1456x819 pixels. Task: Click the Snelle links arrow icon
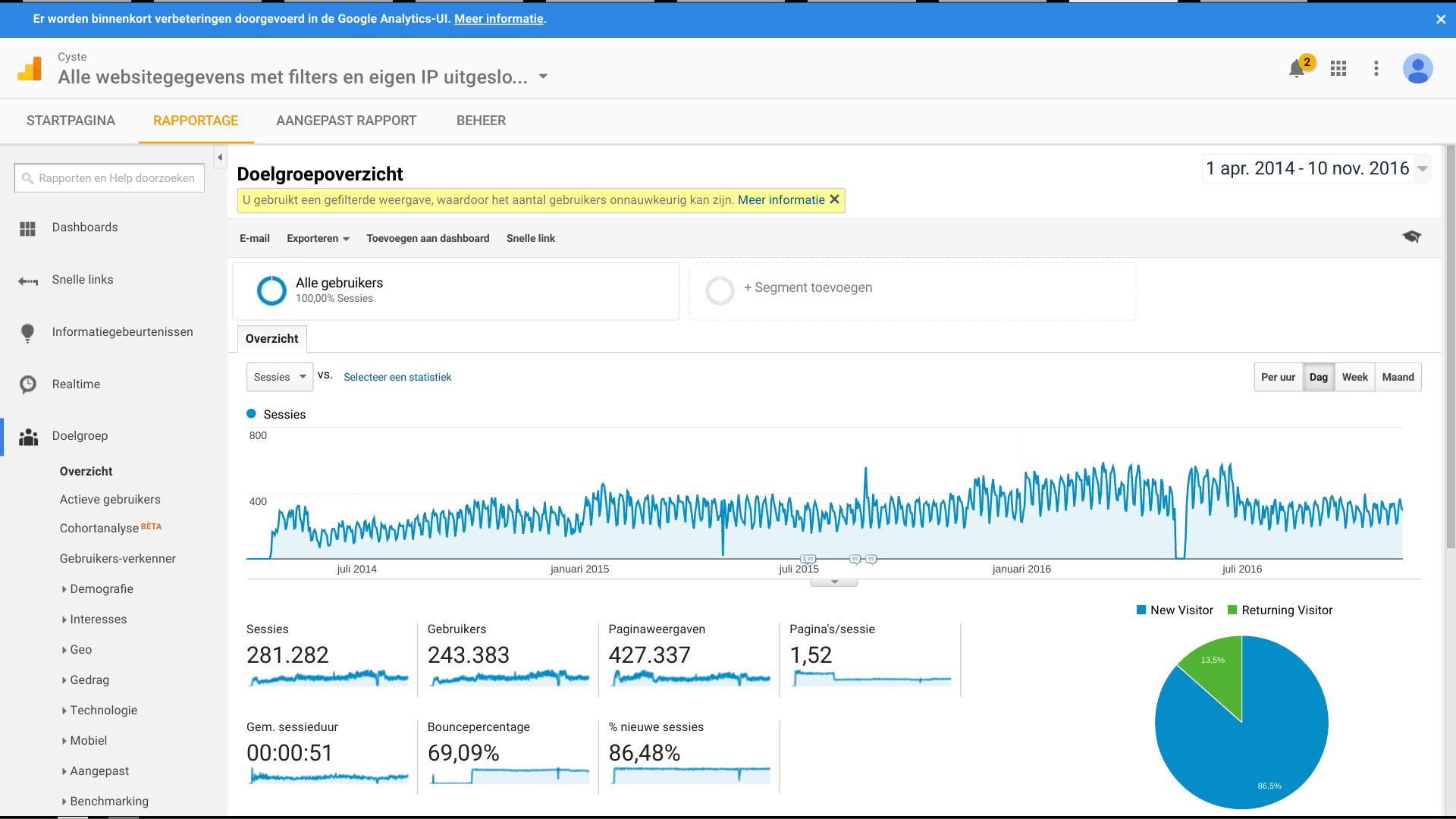pos(28,281)
